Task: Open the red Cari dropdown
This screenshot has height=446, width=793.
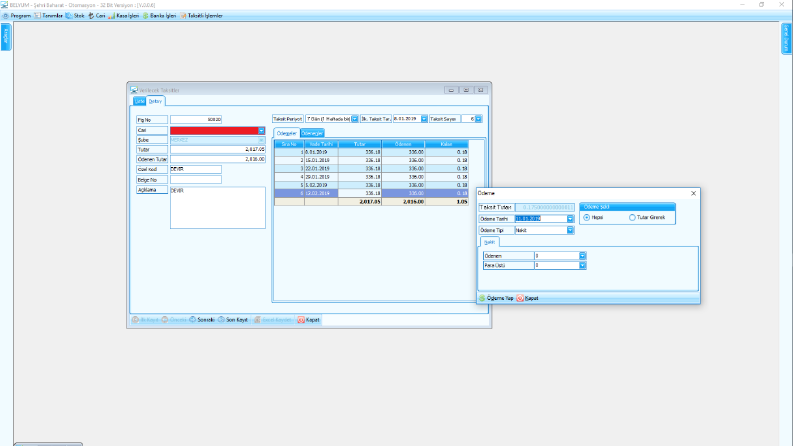Action: coord(261,130)
